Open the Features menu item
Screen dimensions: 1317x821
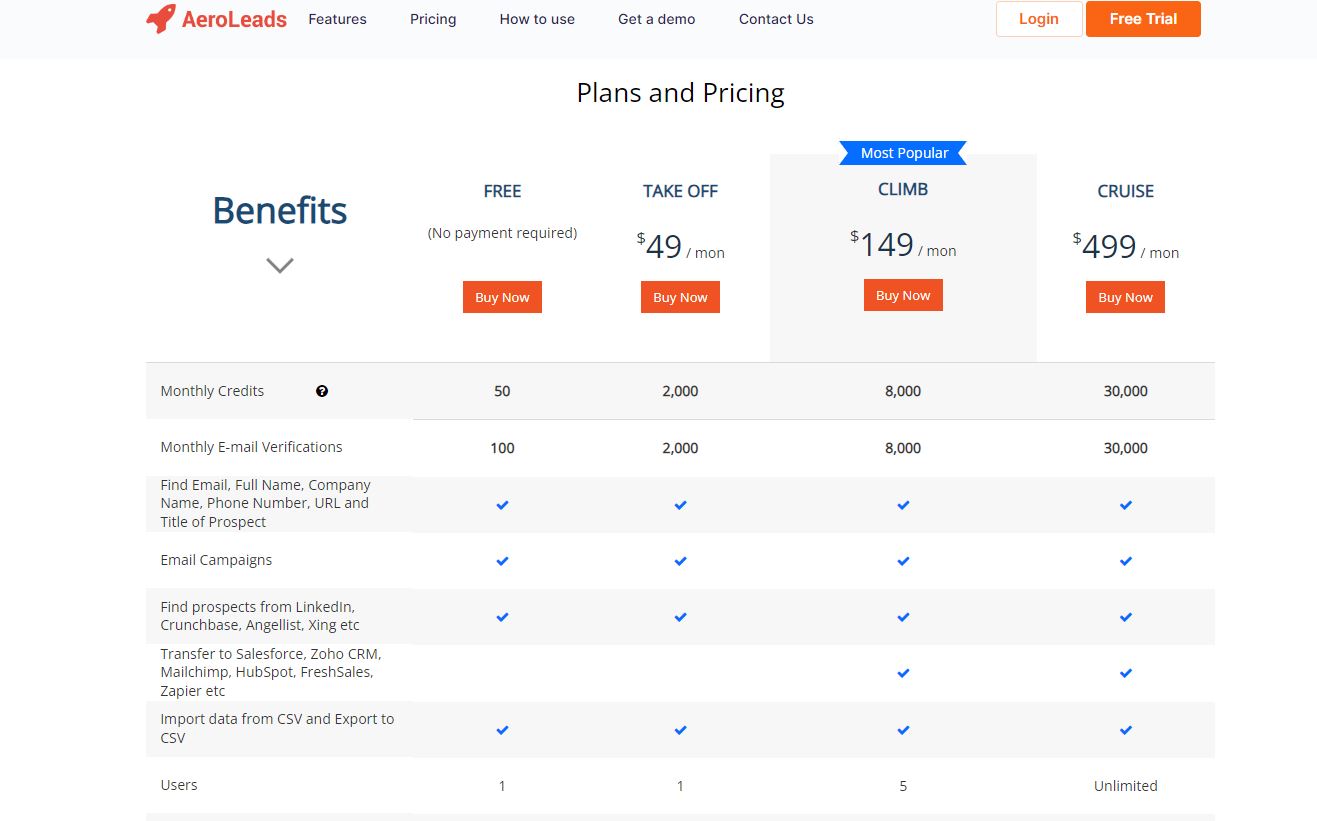tap(337, 19)
